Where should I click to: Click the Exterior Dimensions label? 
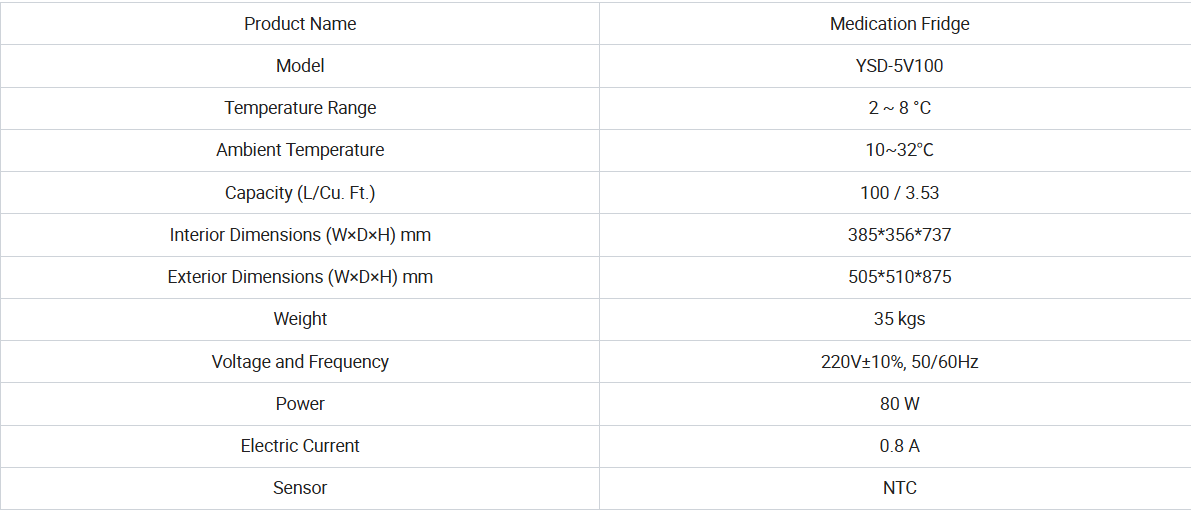pos(300,277)
